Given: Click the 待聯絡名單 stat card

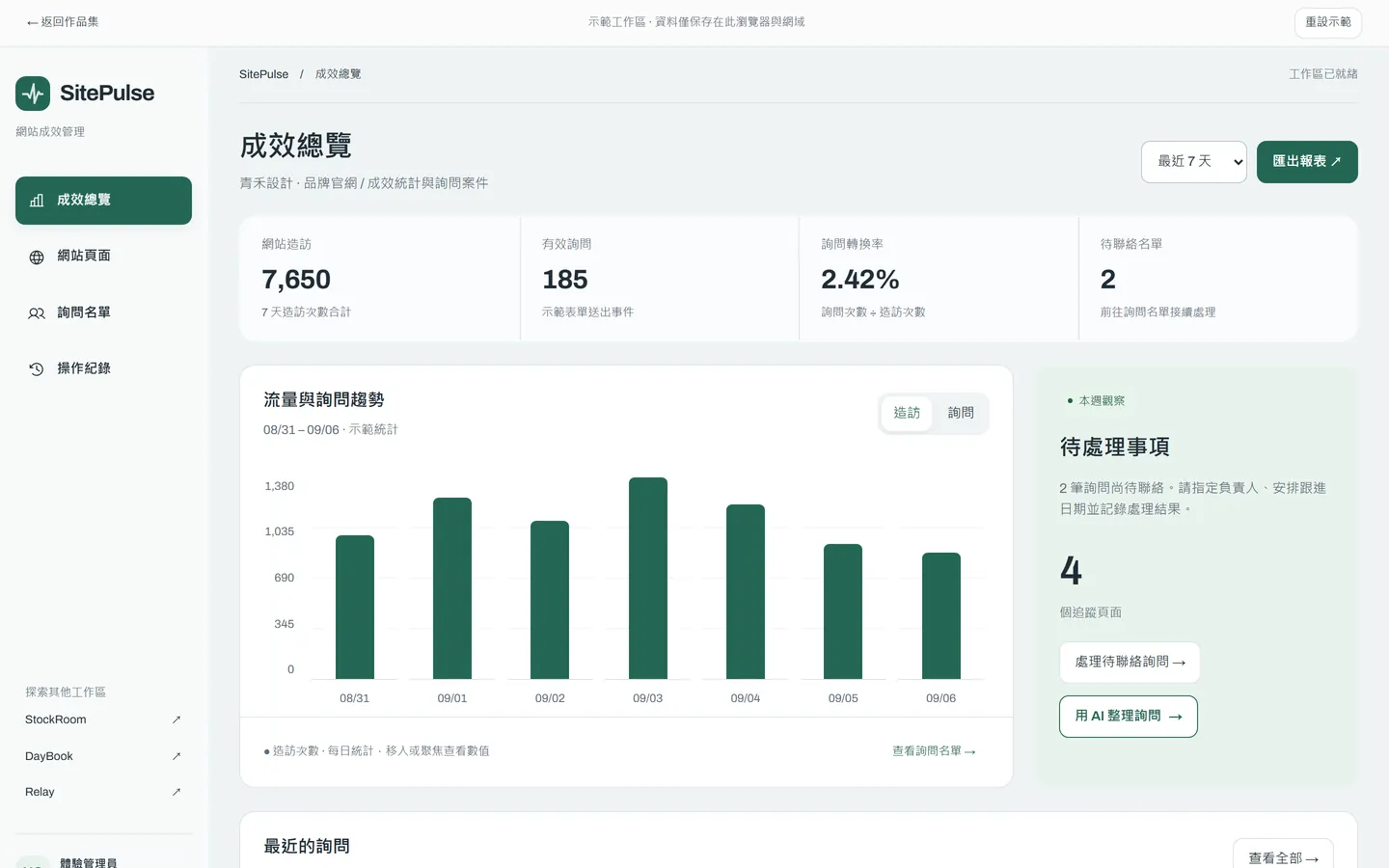Looking at the screenshot, I should (1218, 279).
